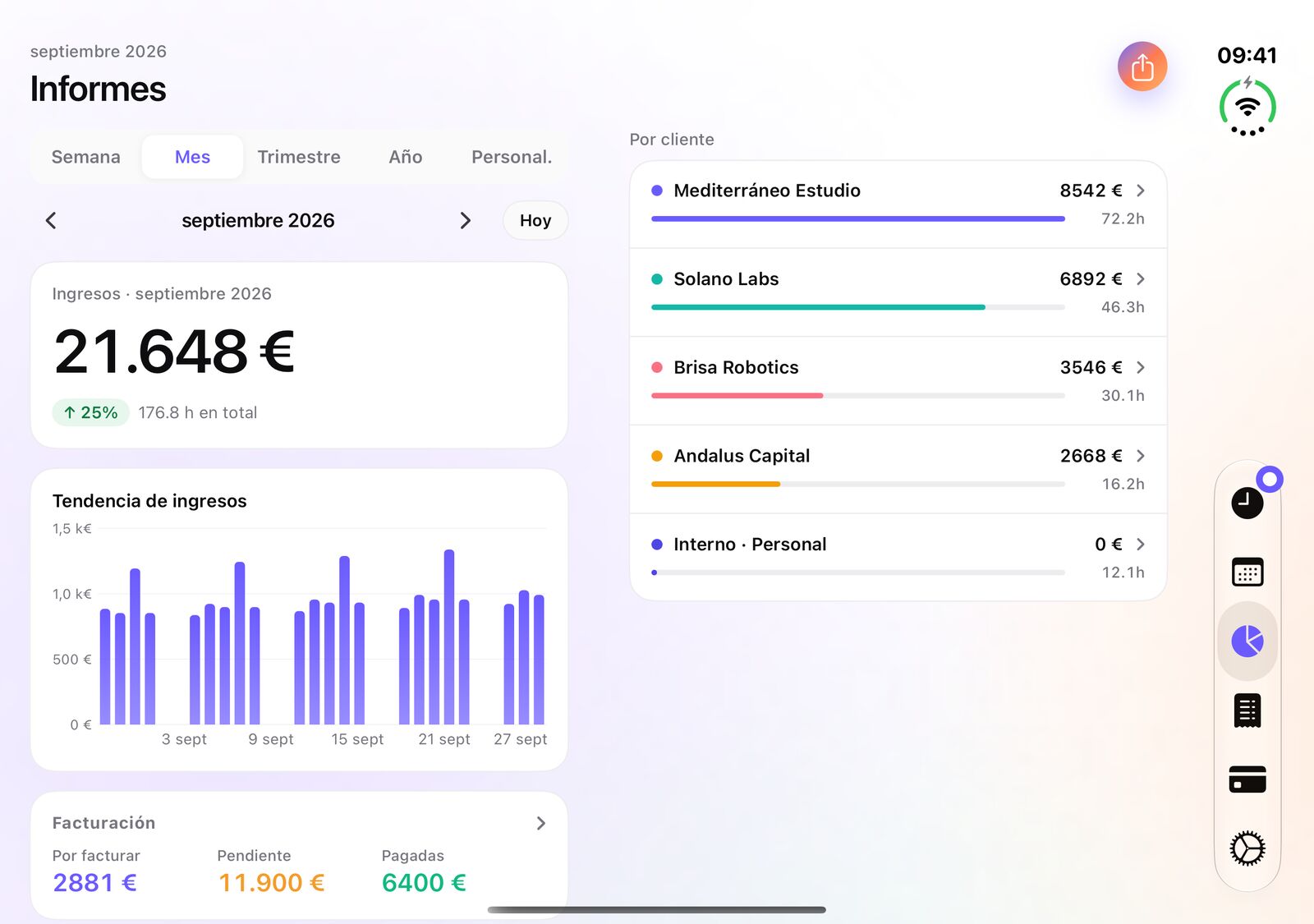The height and width of the screenshot is (924, 1314).
Task: Expand Interno · Personal details chevron
Action: tap(1141, 545)
